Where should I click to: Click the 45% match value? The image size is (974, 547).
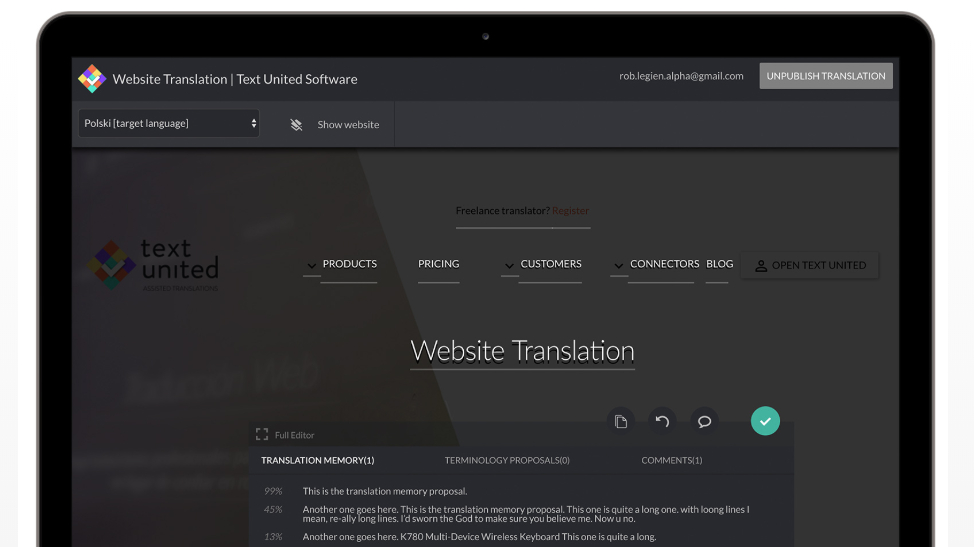(273, 510)
